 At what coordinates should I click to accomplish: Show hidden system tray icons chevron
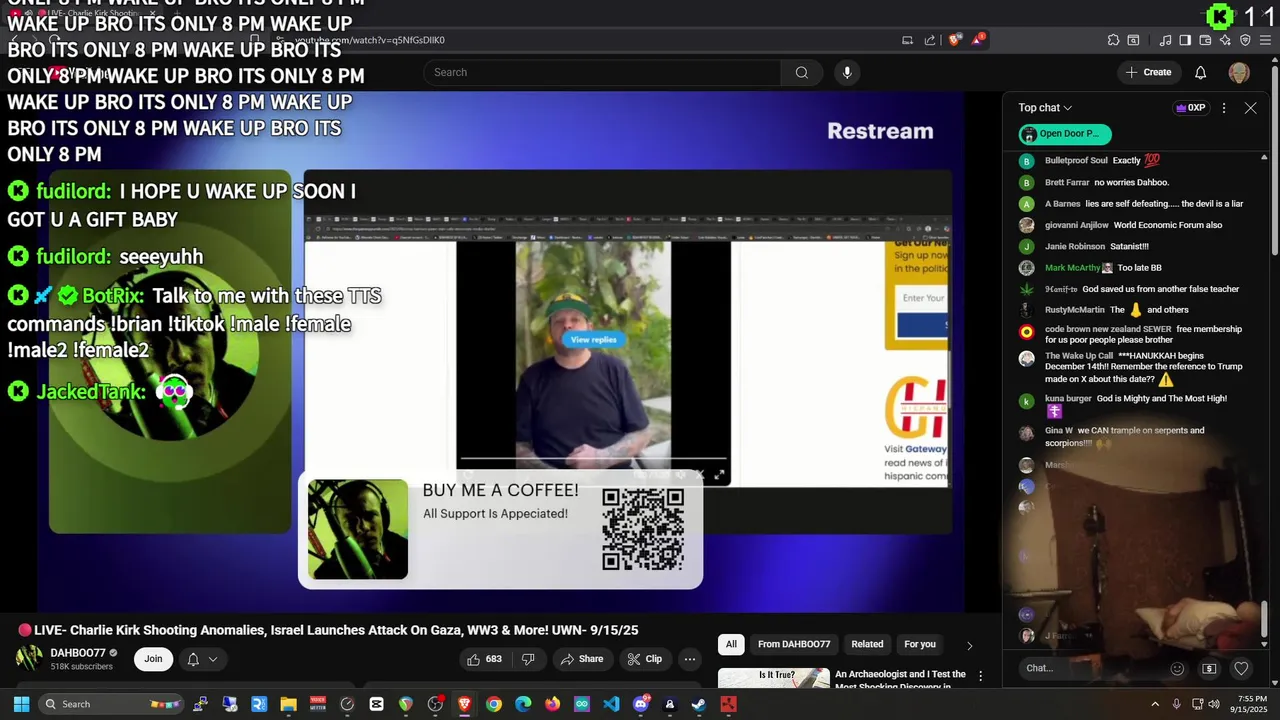[x=1155, y=704]
